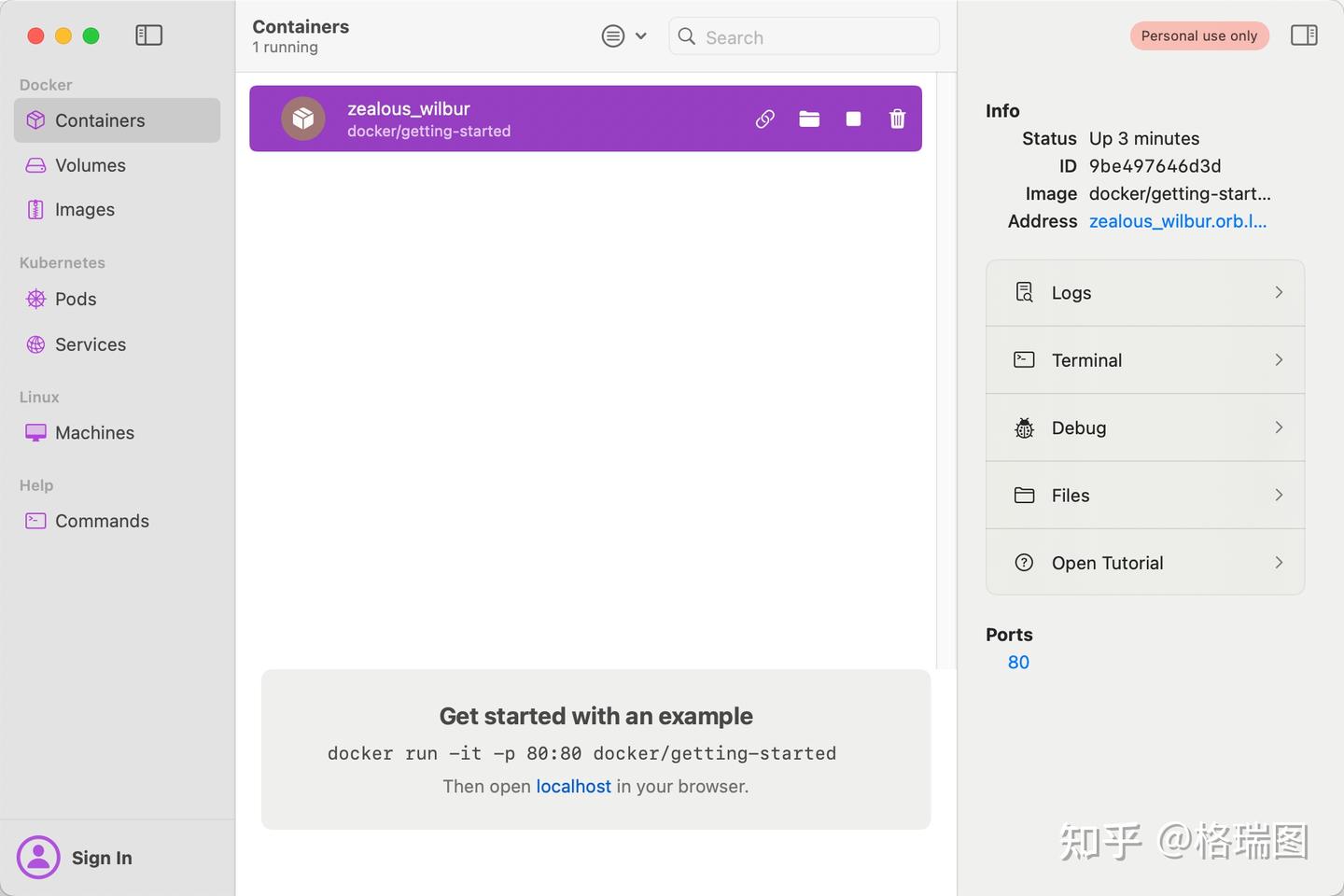Viewport: 1344px width, 896px height.
Task: Open the filter options dropdown
Action: pos(624,36)
